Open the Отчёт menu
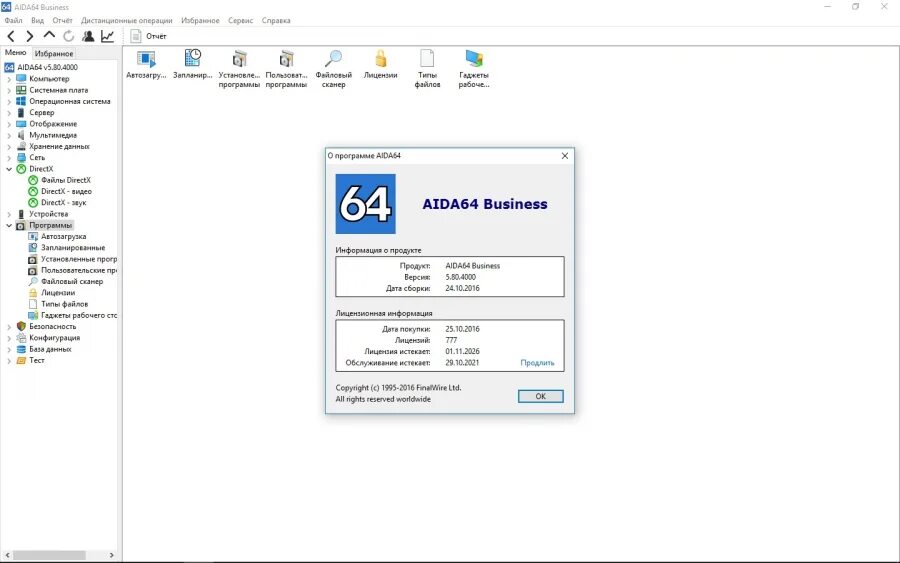Viewport: 900px width, 563px height. 63,20
